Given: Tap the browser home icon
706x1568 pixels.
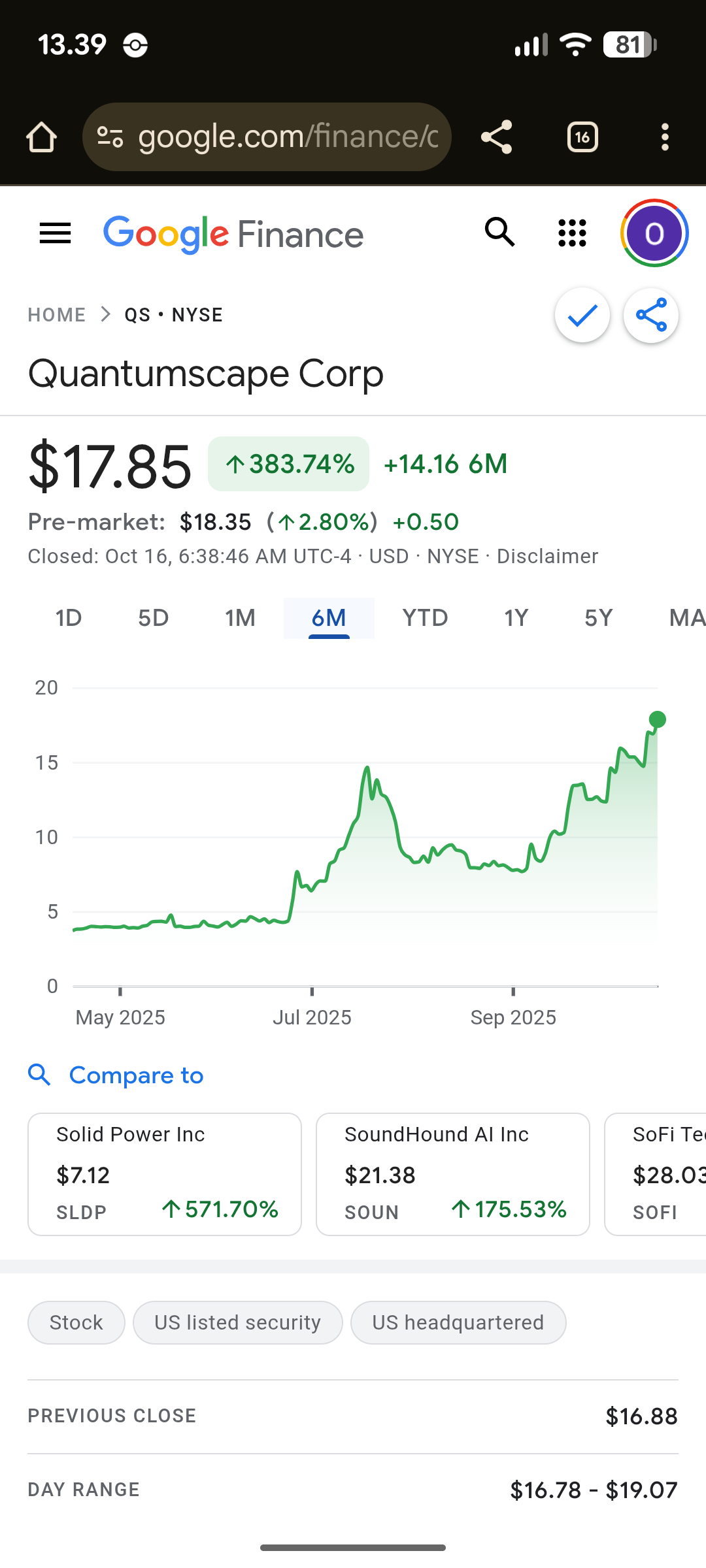Looking at the screenshot, I should click(x=41, y=137).
